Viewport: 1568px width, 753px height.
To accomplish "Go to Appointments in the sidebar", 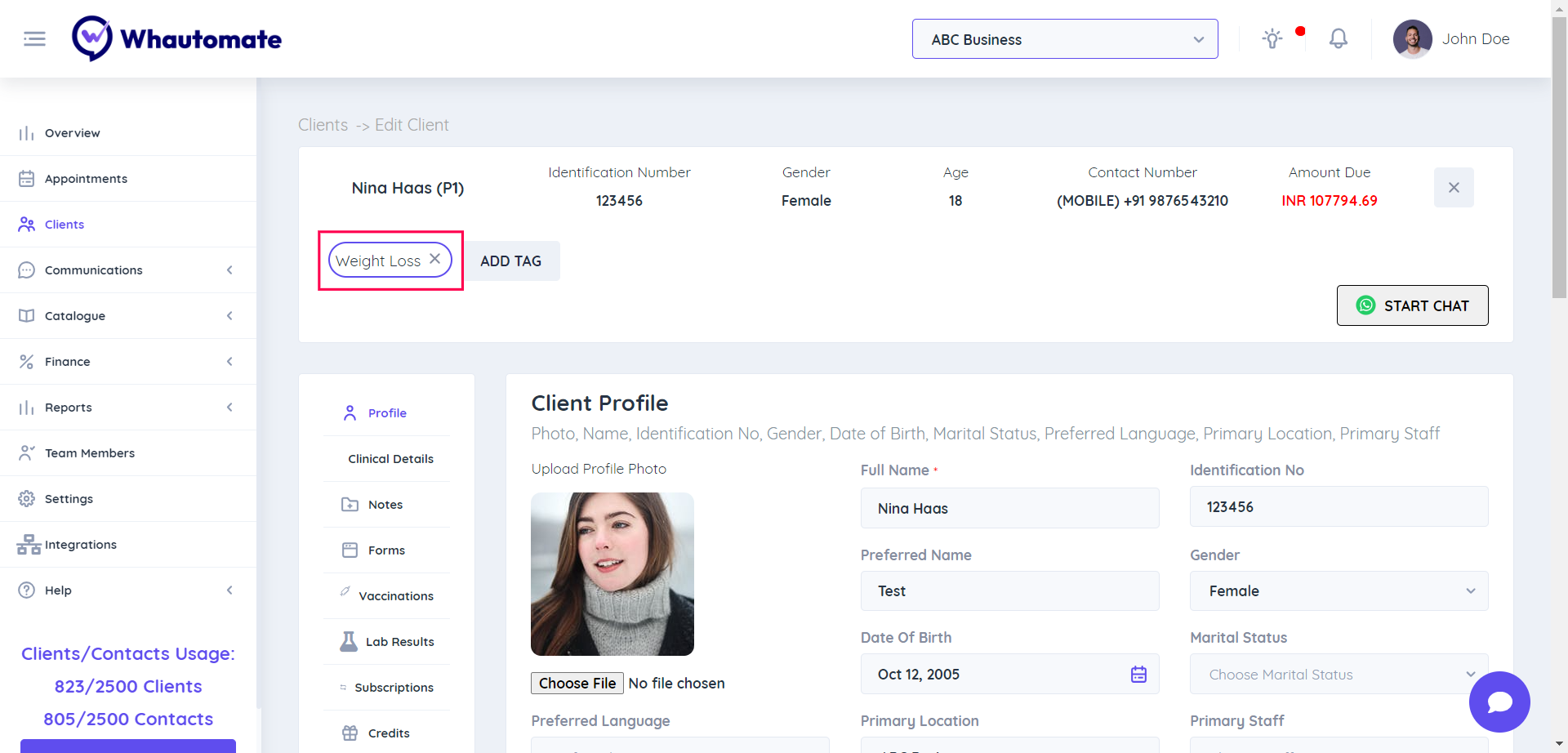I will tap(86, 179).
